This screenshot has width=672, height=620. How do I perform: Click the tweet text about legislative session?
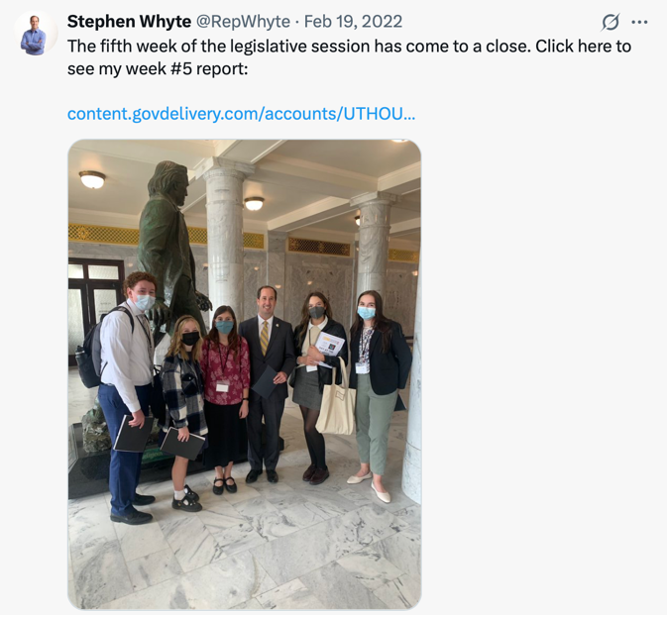[x=351, y=58]
